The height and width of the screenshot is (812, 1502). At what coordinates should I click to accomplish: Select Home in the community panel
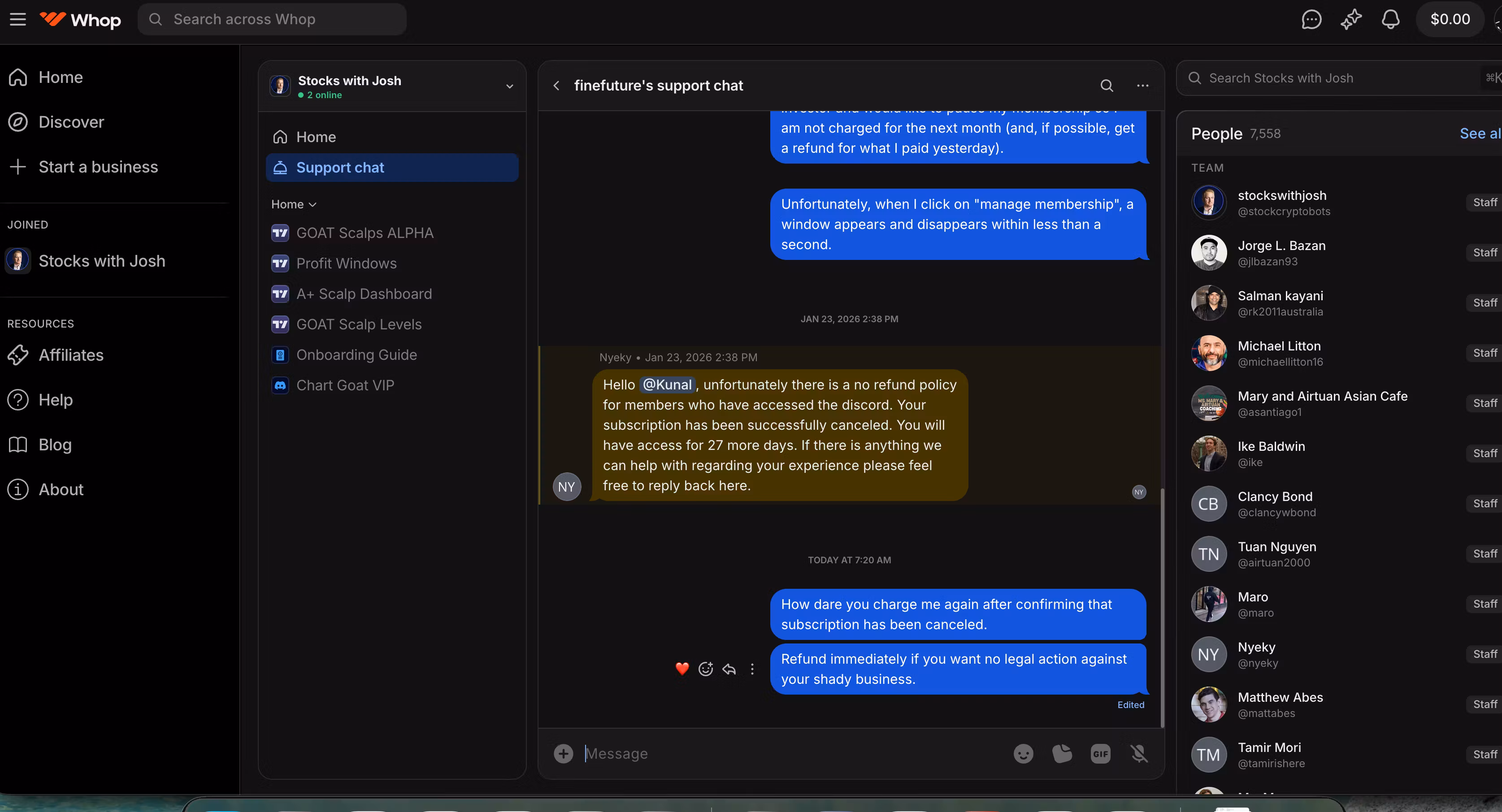tap(392, 137)
